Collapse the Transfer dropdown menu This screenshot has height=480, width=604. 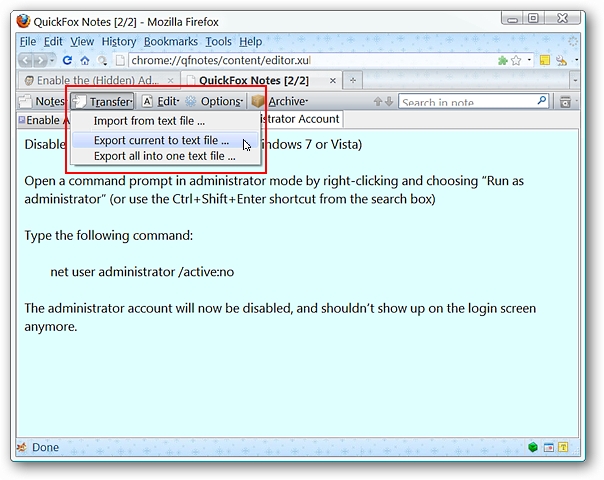point(102,101)
